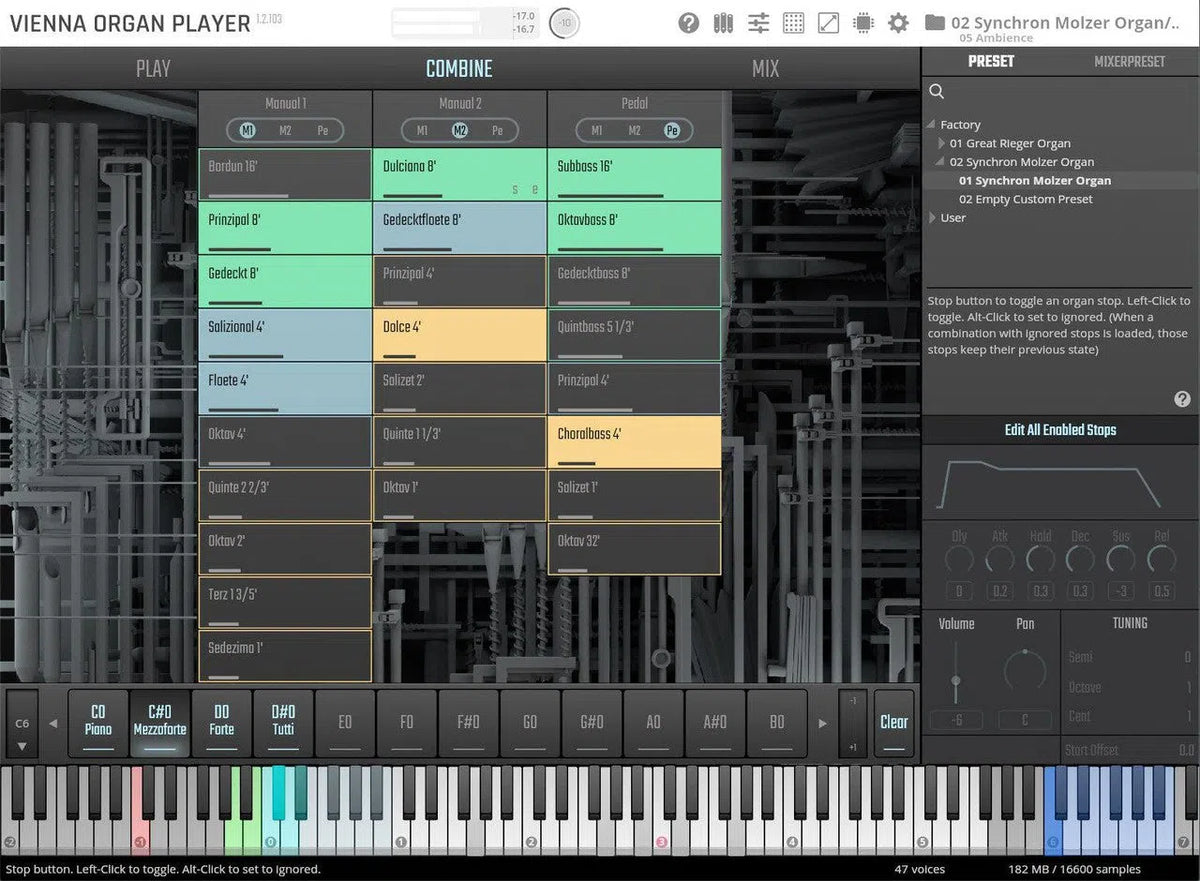Image resolution: width=1200 pixels, height=881 pixels.
Task: Open settings with the gear icon
Action: tap(898, 22)
